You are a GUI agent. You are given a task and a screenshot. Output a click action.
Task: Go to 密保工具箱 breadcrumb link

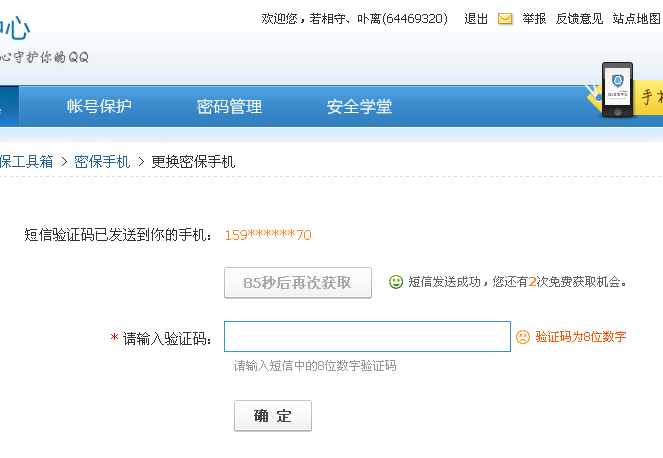coord(26,162)
